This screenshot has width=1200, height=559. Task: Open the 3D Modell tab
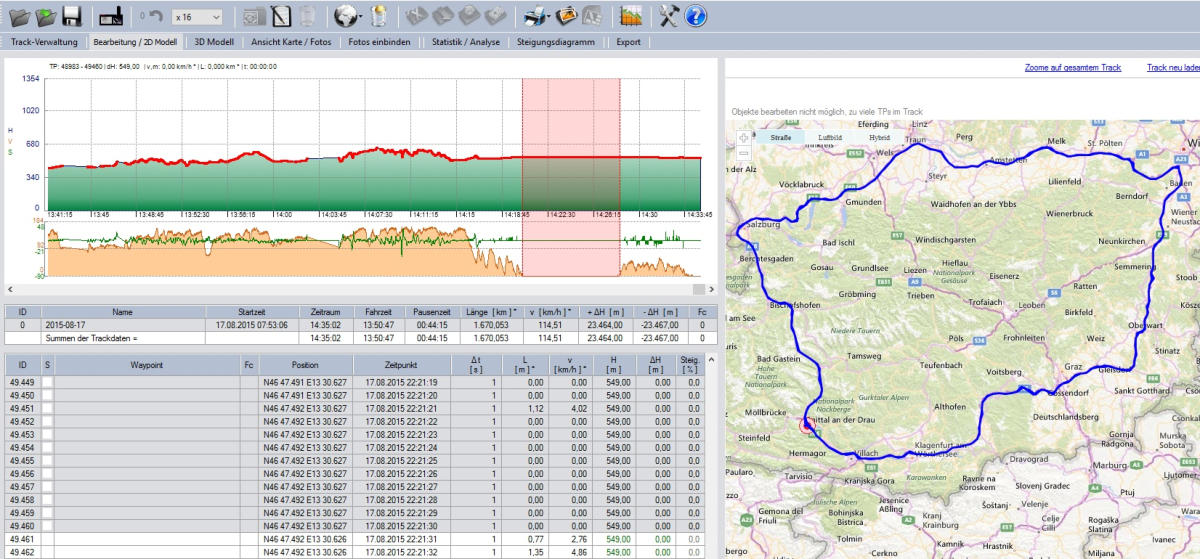(214, 42)
